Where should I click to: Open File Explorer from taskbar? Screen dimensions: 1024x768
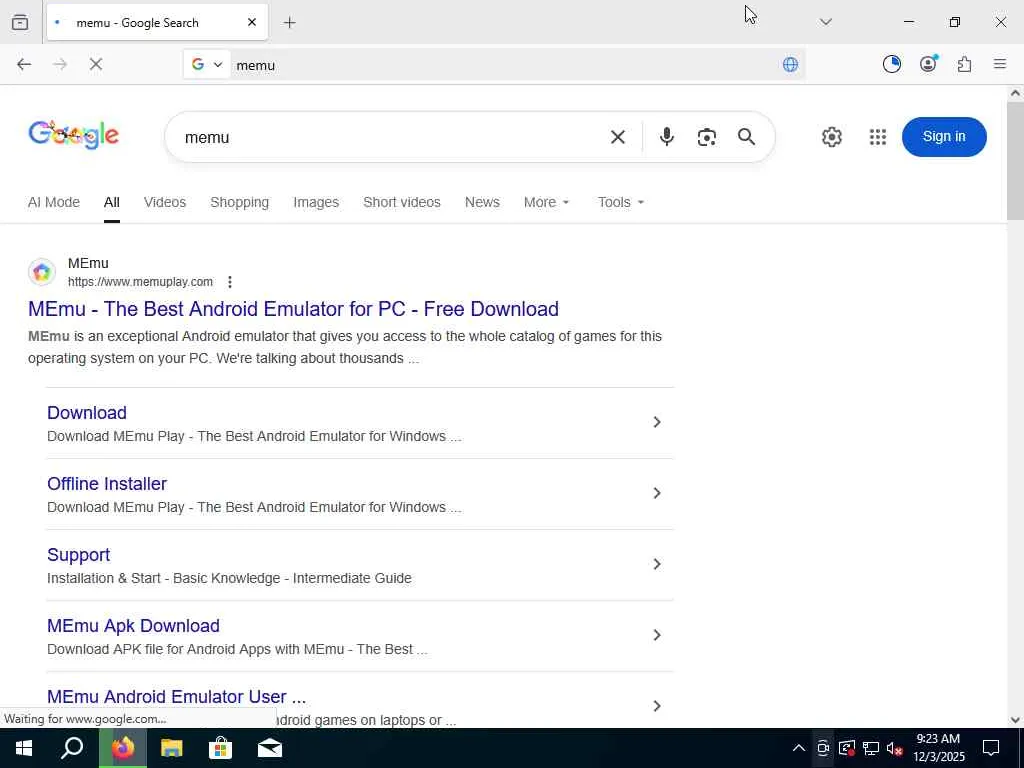pyautogui.click(x=172, y=748)
